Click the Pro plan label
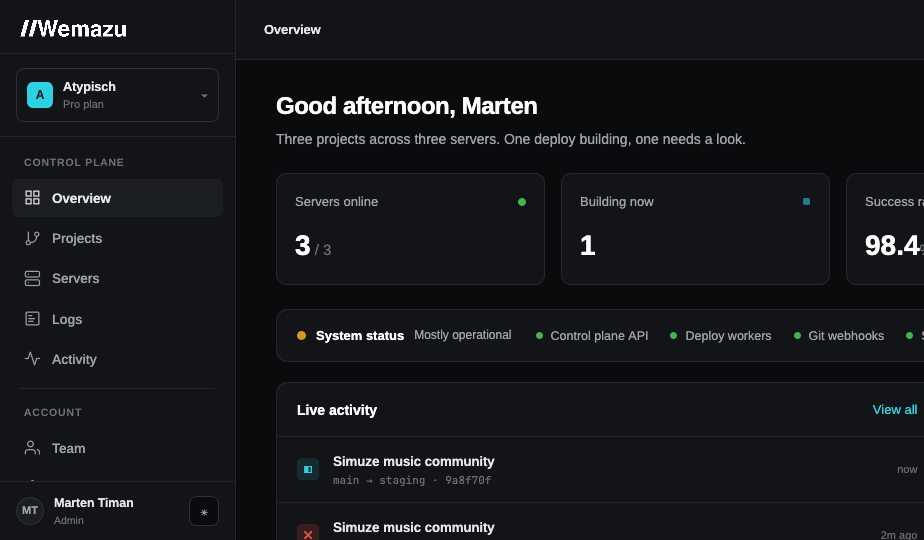Viewport: 924px width, 540px height. (83, 104)
